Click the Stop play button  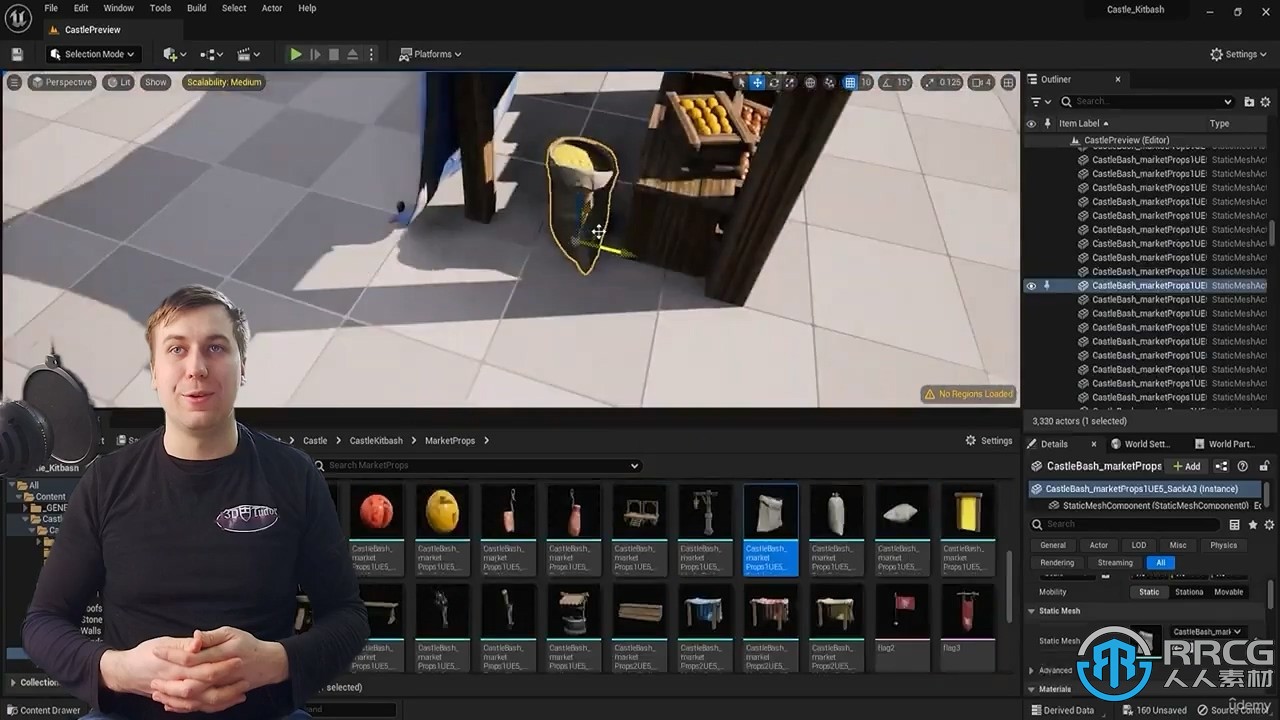(x=334, y=54)
